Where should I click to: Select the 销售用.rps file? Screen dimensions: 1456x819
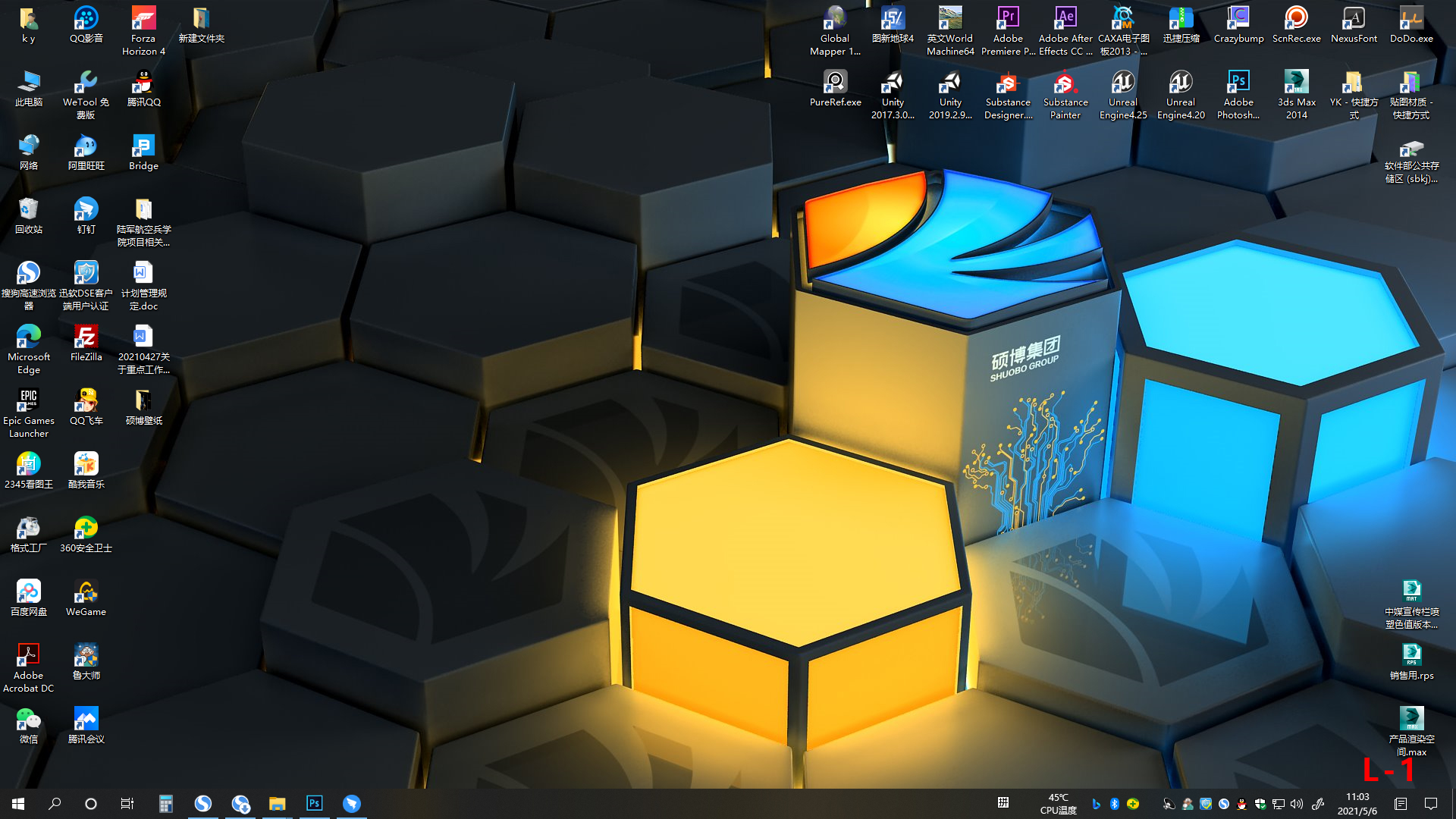pyautogui.click(x=1411, y=656)
